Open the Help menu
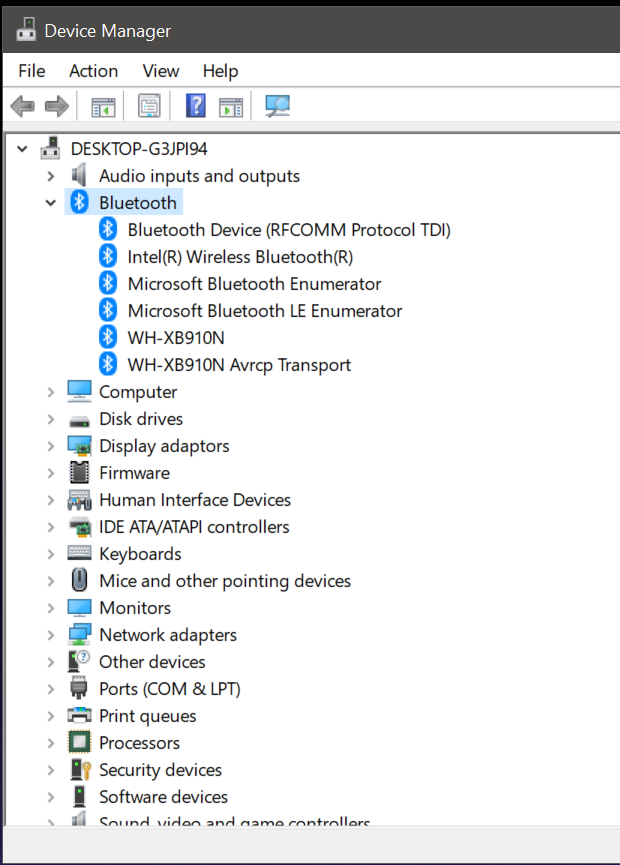The width and height of the screenshot is (620, 865). coord(220,71)
